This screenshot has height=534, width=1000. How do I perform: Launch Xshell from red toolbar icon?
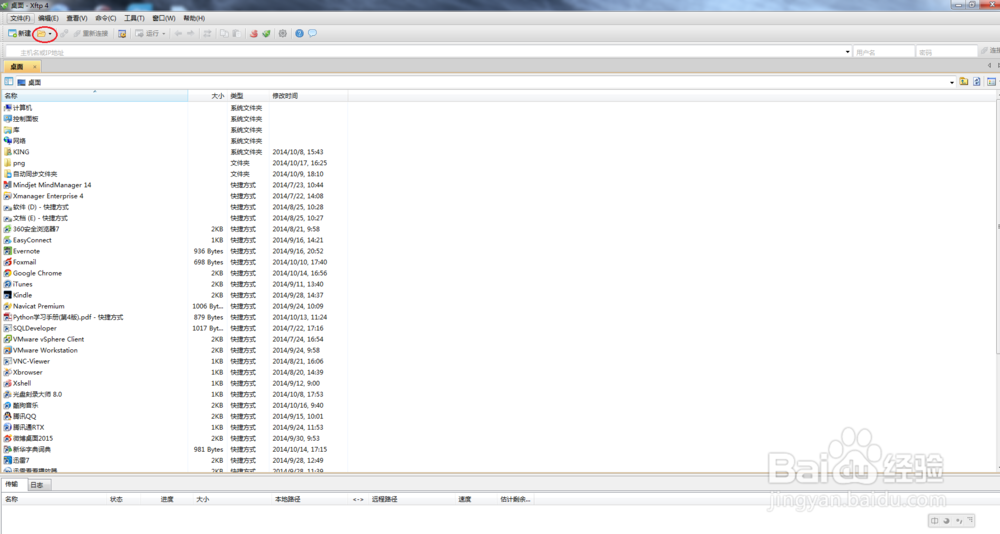click(x=254, y=33)
